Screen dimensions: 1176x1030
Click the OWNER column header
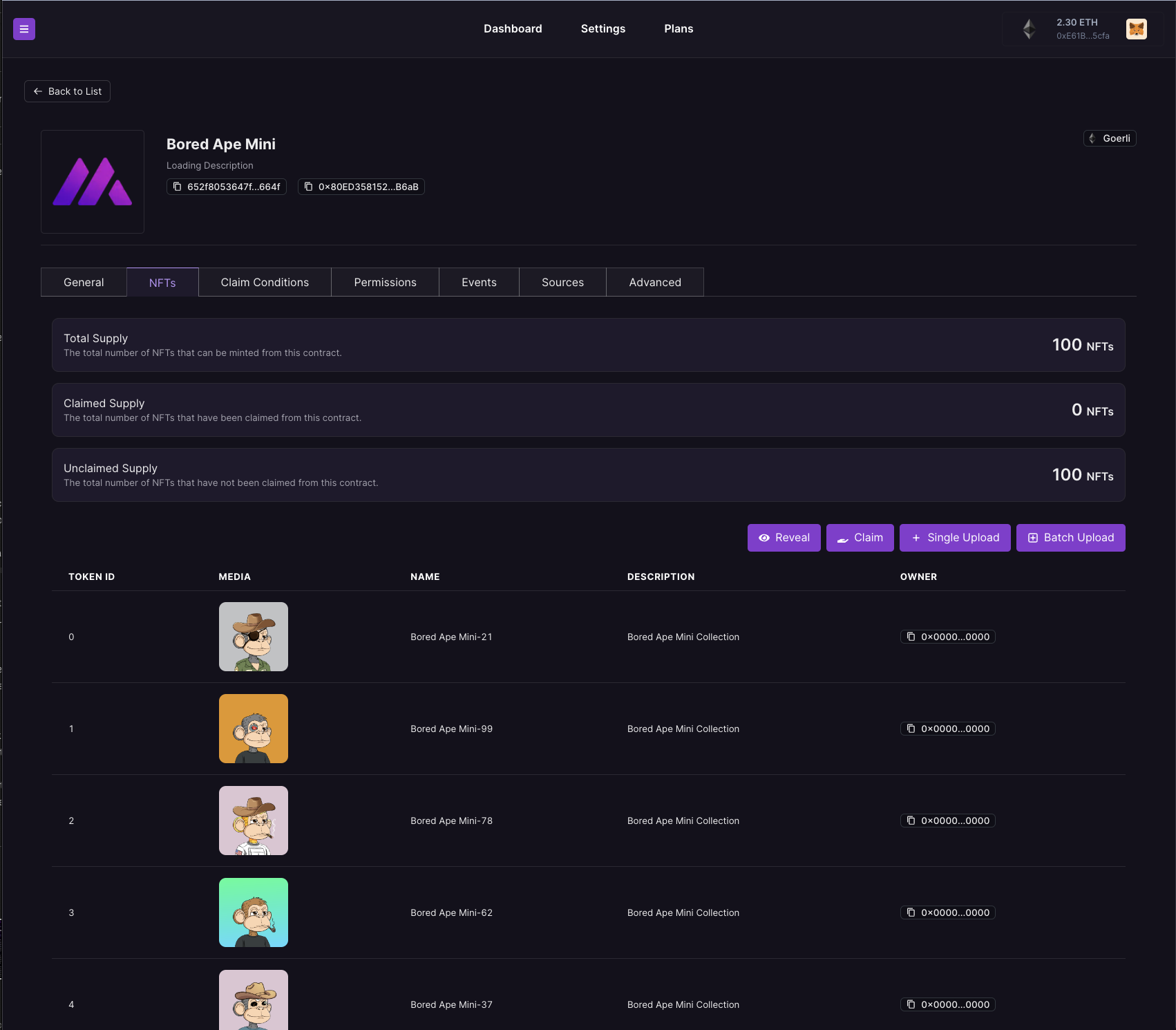point(918,577)
